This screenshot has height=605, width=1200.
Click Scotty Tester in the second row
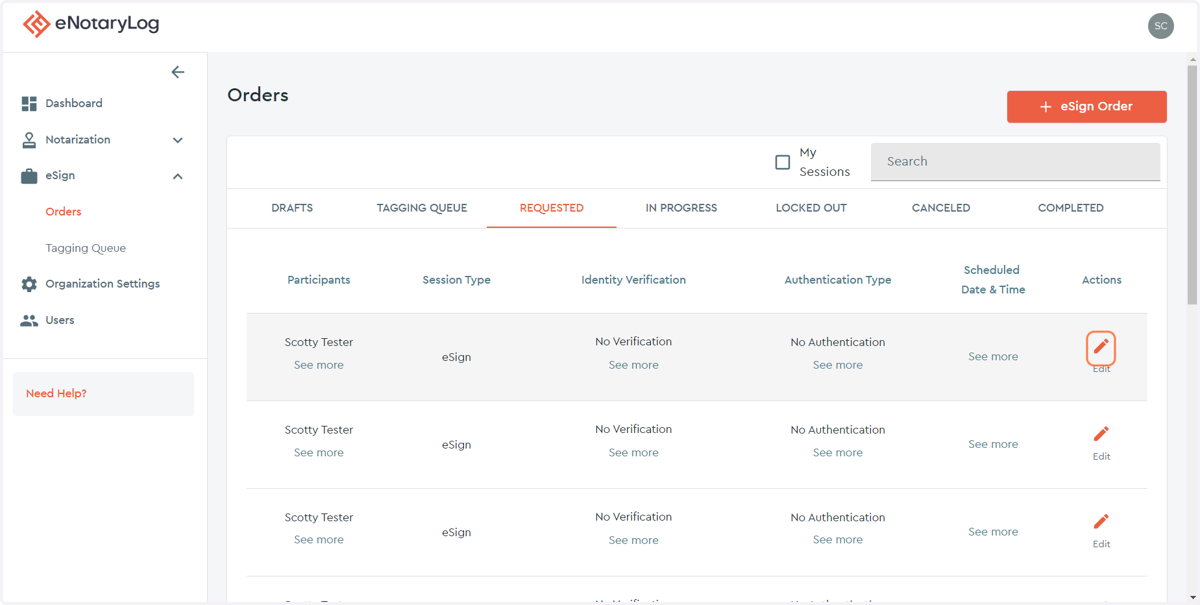click(x=319, y=430)
